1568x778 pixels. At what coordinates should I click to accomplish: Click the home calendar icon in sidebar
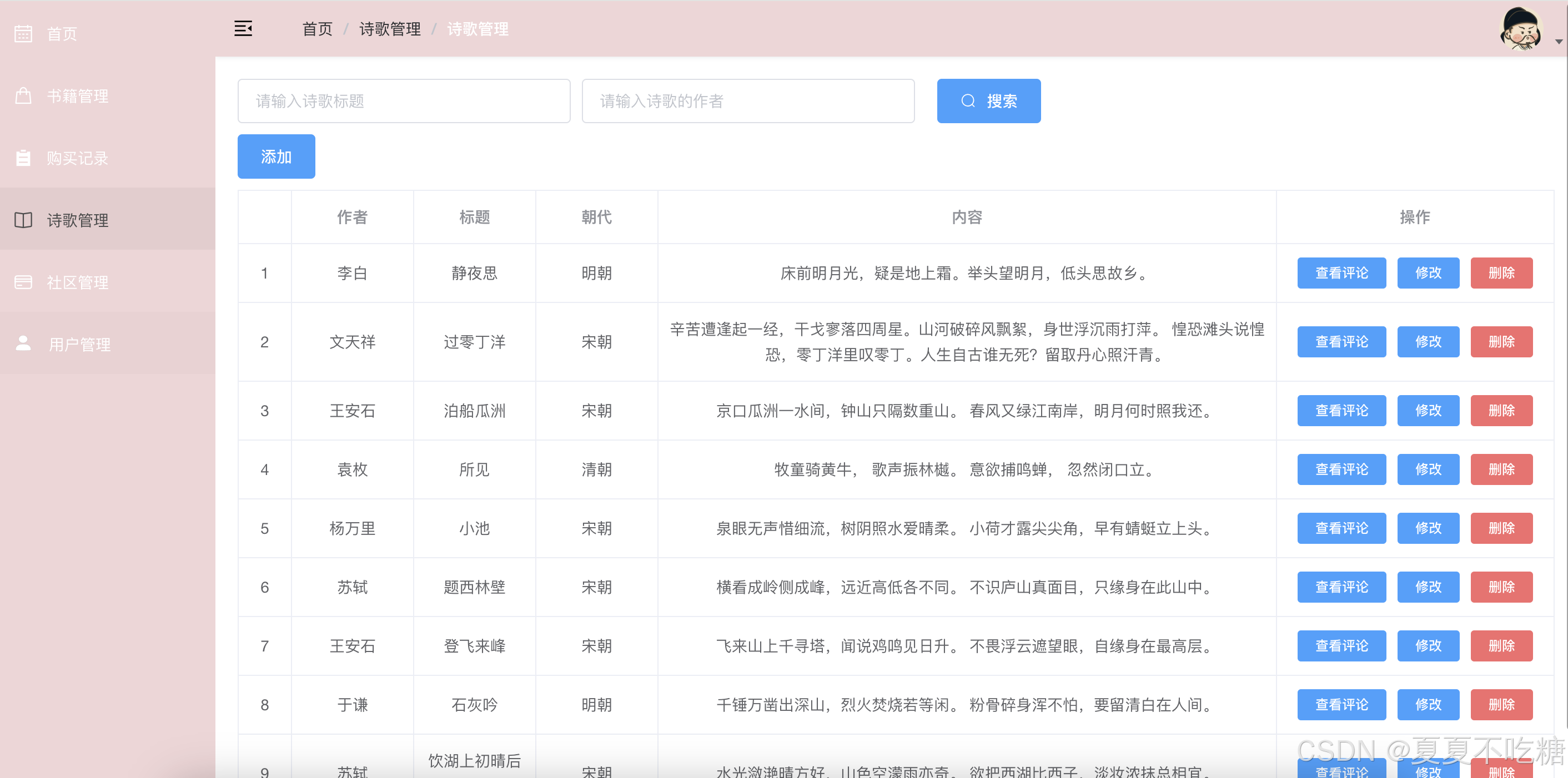click(x=23, y=33)
